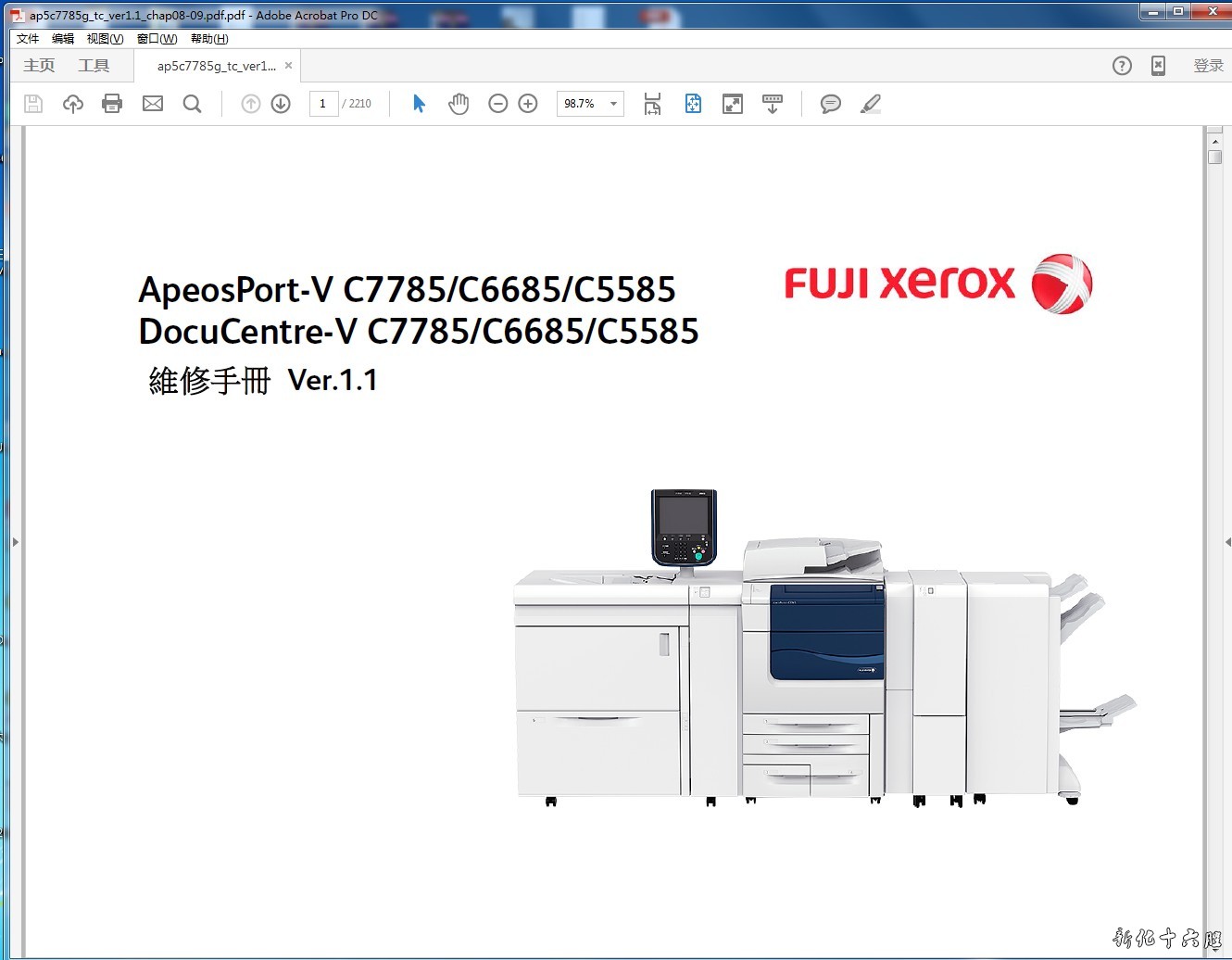Print the document using printer icon

(x=112, y=104)
